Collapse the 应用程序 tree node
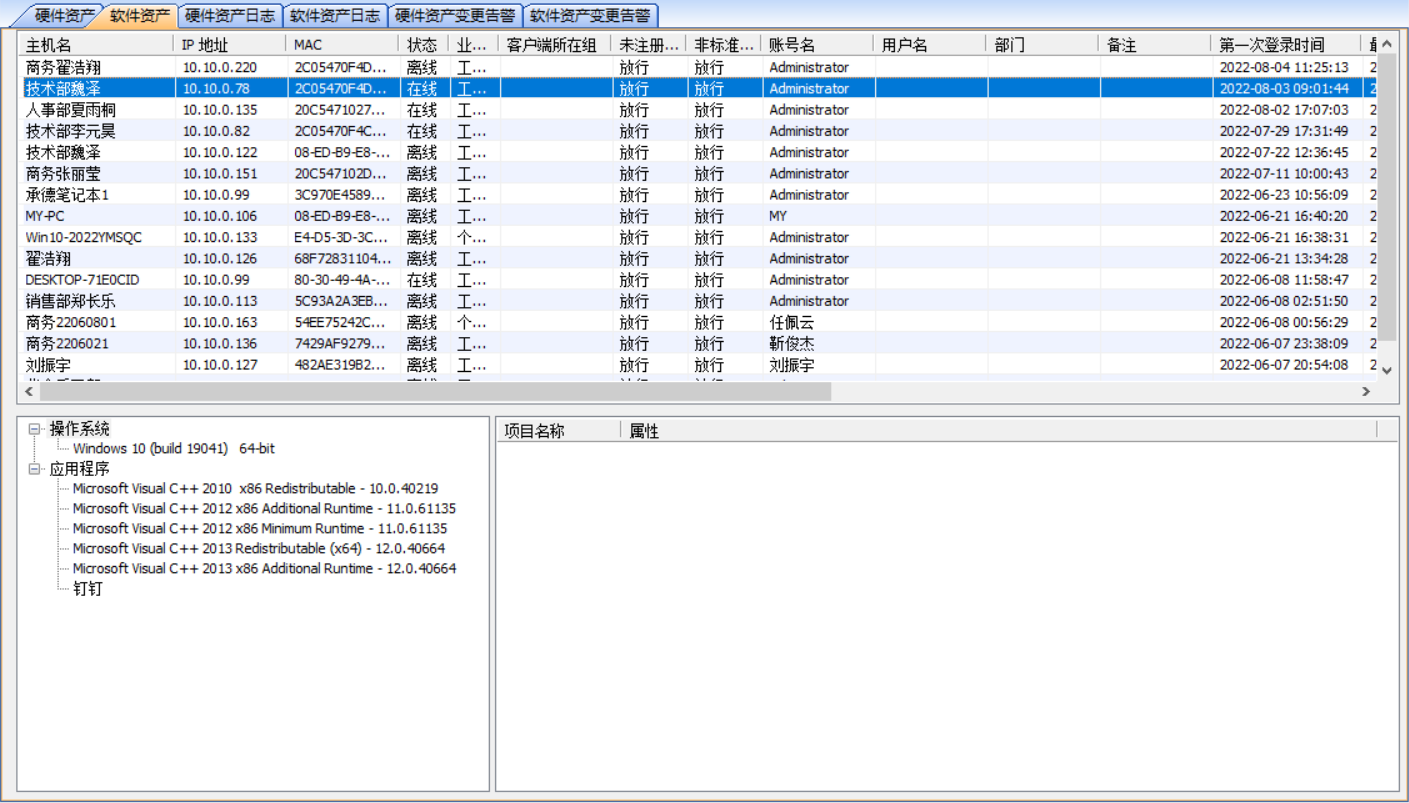This screenshot has height=803, width=1409. click(35, 469)
